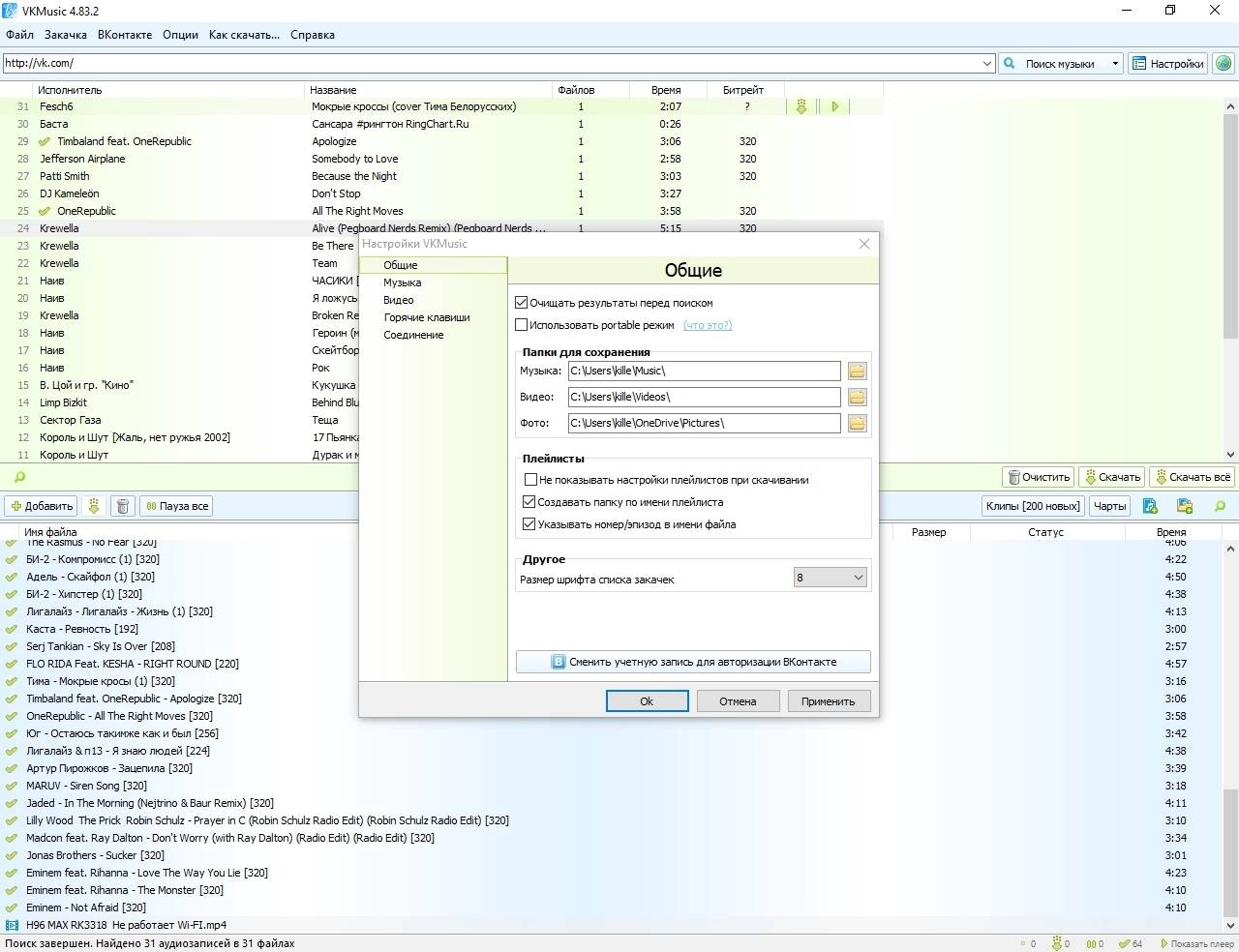
Task: Click the Поиск музыки magnifier search button
Action: point(1053,63)
